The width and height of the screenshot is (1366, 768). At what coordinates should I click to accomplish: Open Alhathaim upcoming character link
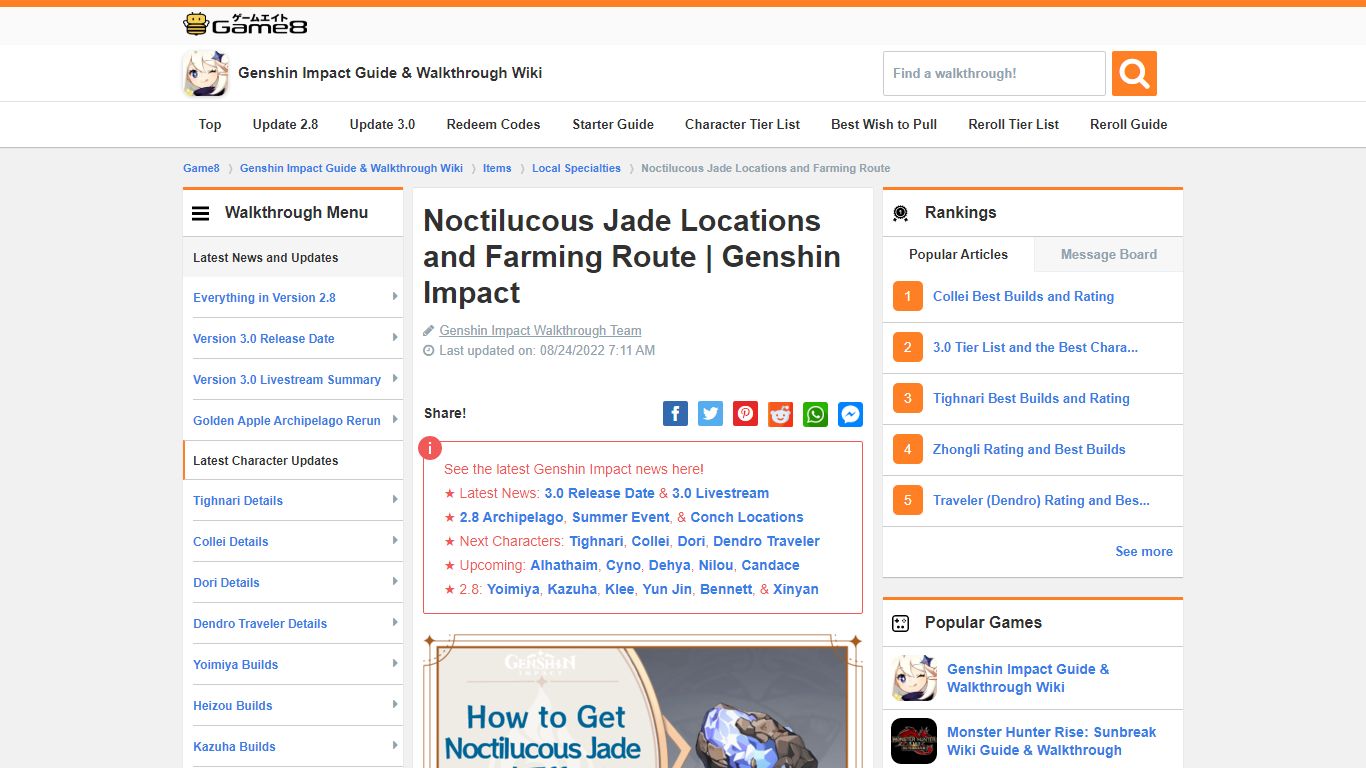coord(564,565)
